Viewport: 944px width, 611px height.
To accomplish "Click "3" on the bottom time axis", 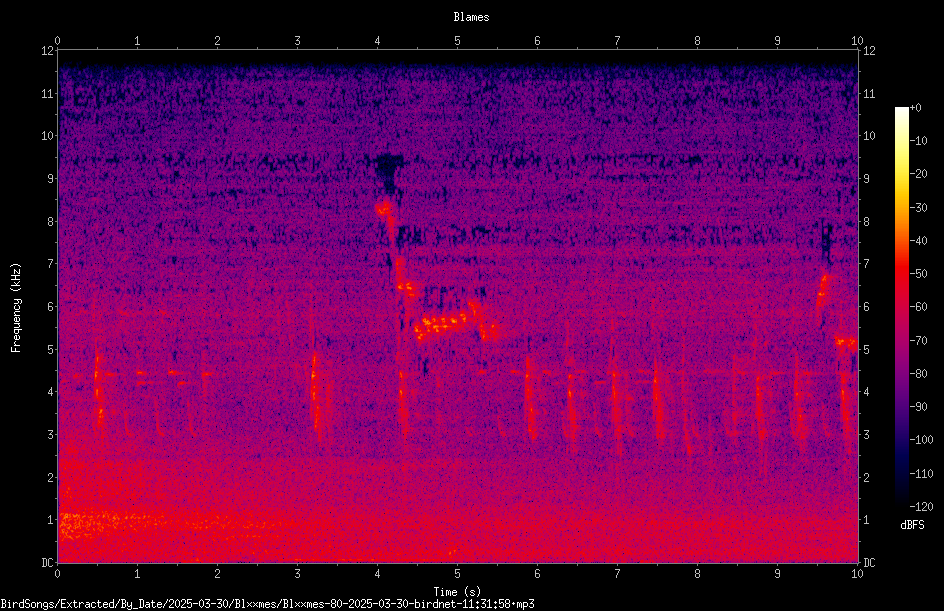I will point(297,574).
